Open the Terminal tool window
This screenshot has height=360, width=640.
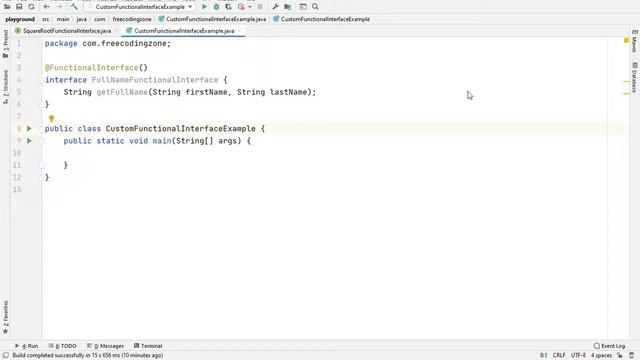[148, 346]
